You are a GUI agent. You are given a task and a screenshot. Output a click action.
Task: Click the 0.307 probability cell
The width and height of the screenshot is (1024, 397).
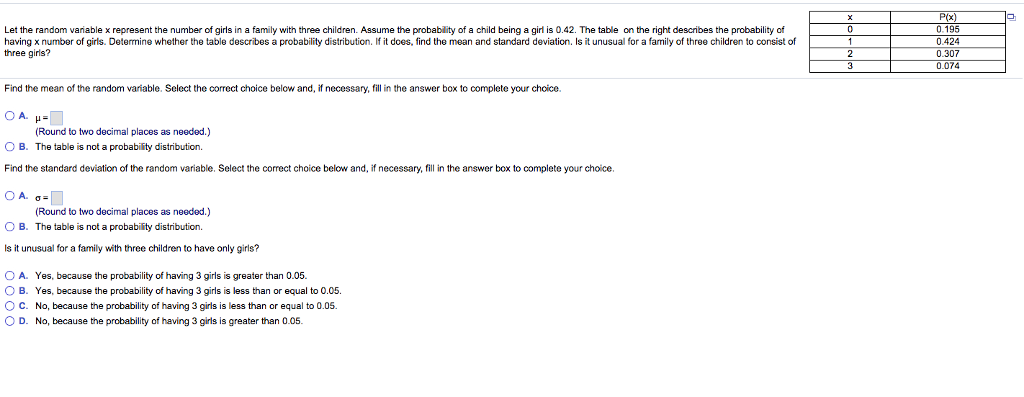[947, 54]
